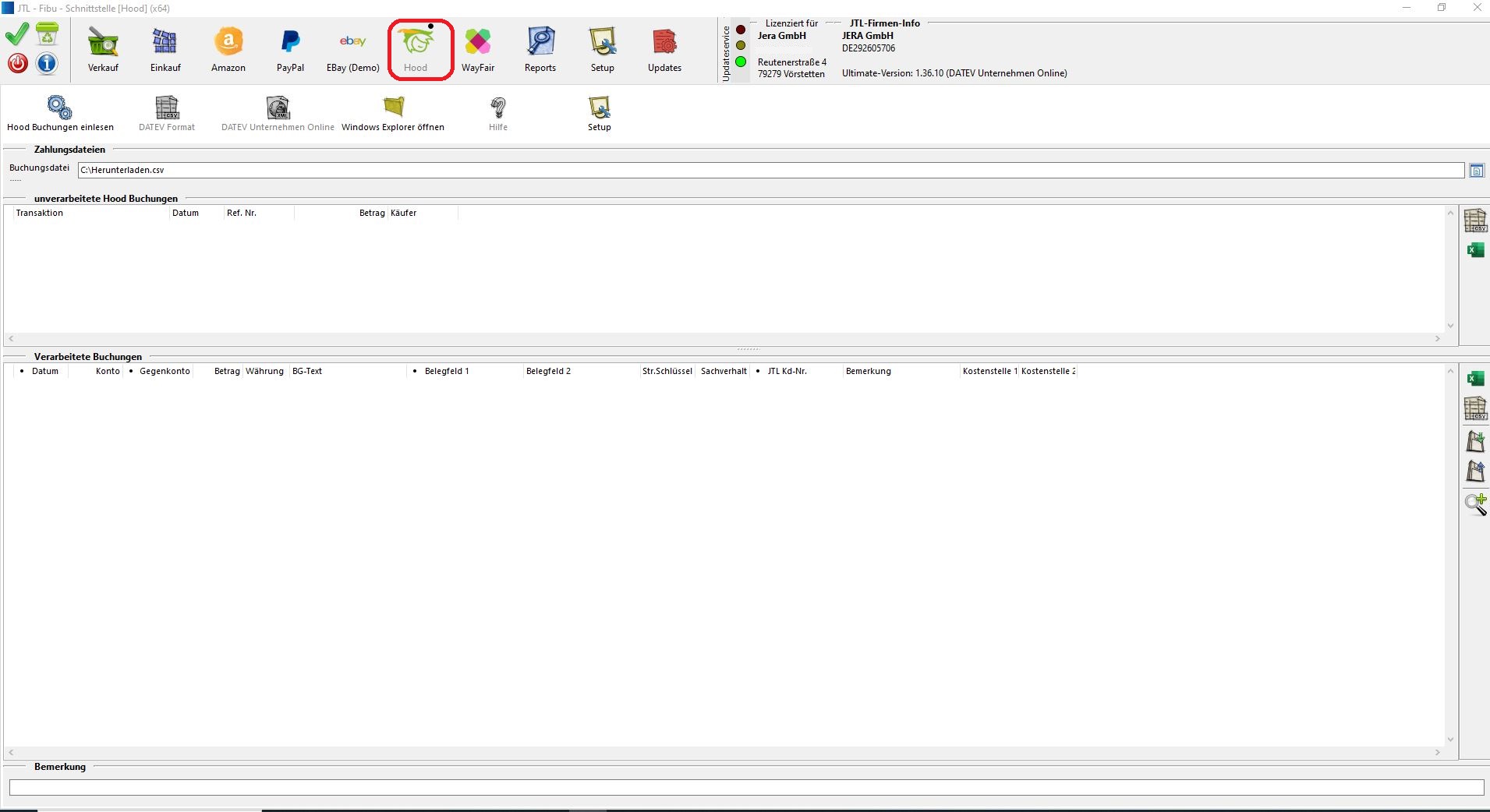Image resolution: width=1490 pixels, height=812 pixels.
Task: Click the Updates icon in top toolbar
Action: 664,50
